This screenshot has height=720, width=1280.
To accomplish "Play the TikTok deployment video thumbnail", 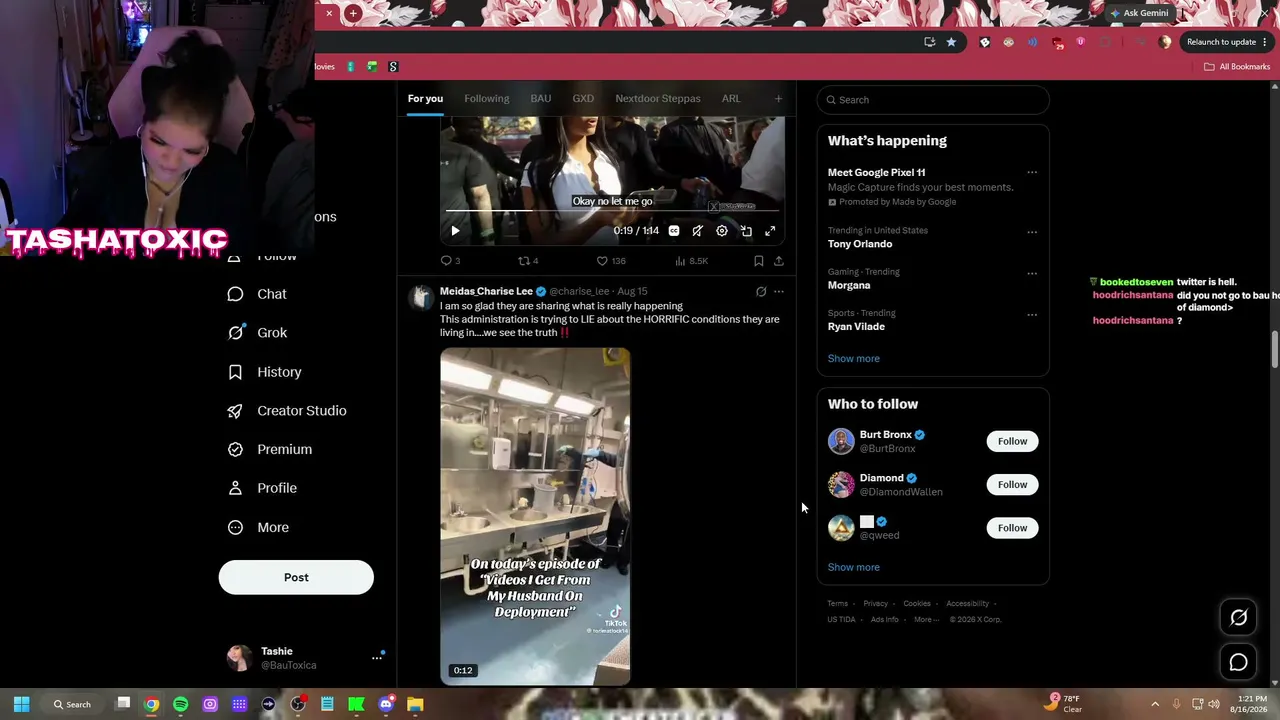I will pos(535,516).
